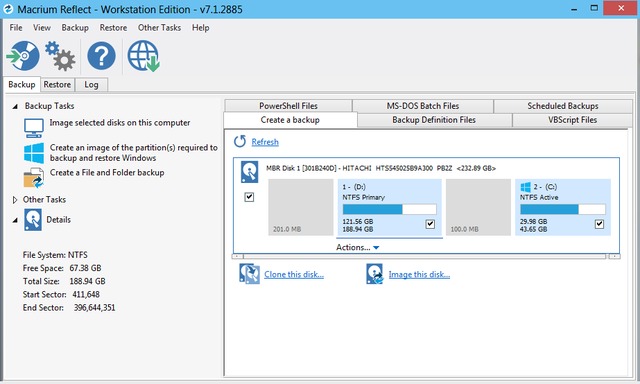Click the Macrium Reflect title bar logo
640x384 pixels.
[x=8, y=9]
